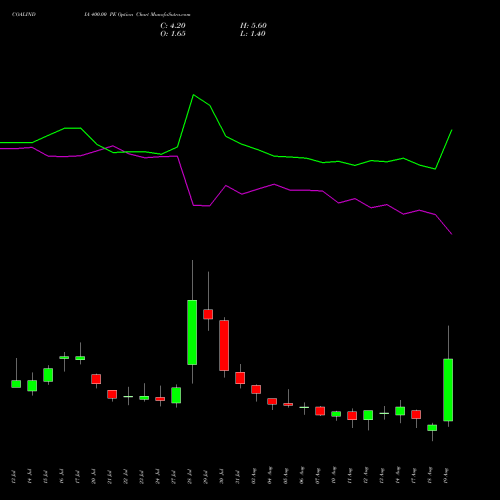Click the '07 Aug' date label
The width and height of the screenshot is (500, 500).
(318, 476)
